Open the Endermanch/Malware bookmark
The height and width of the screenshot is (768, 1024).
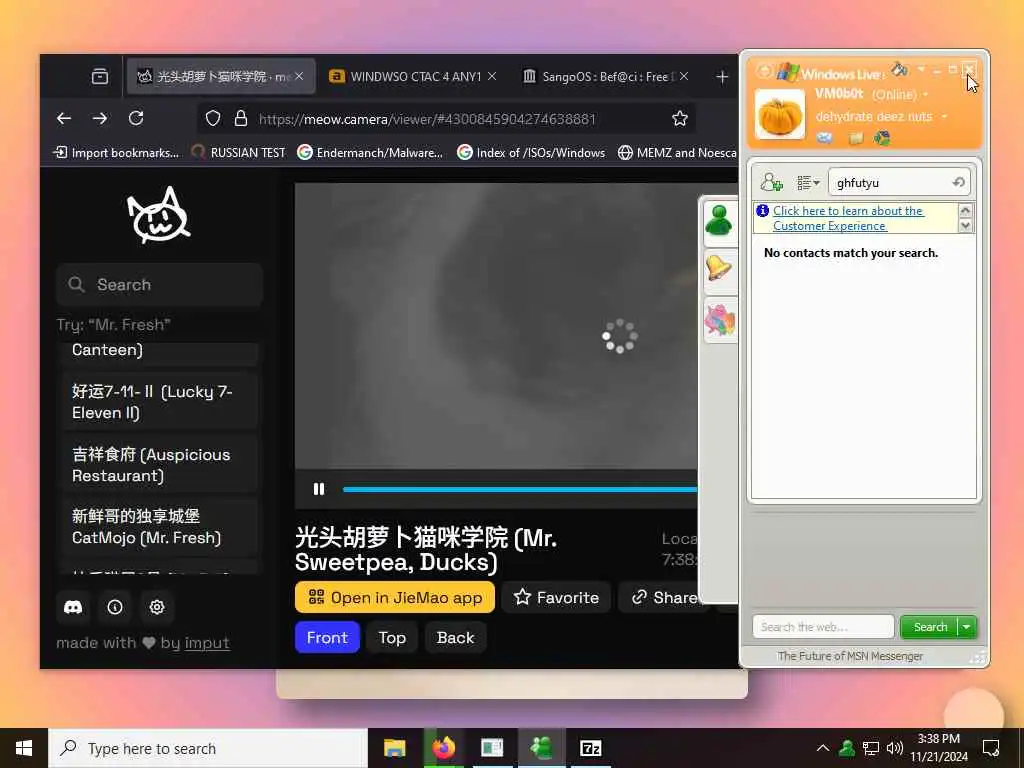click(x=370, y=153)
